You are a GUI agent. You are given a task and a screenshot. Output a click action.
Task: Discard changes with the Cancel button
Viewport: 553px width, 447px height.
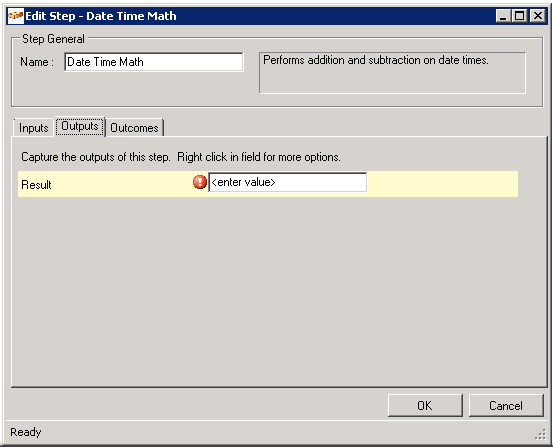[506, 406]
